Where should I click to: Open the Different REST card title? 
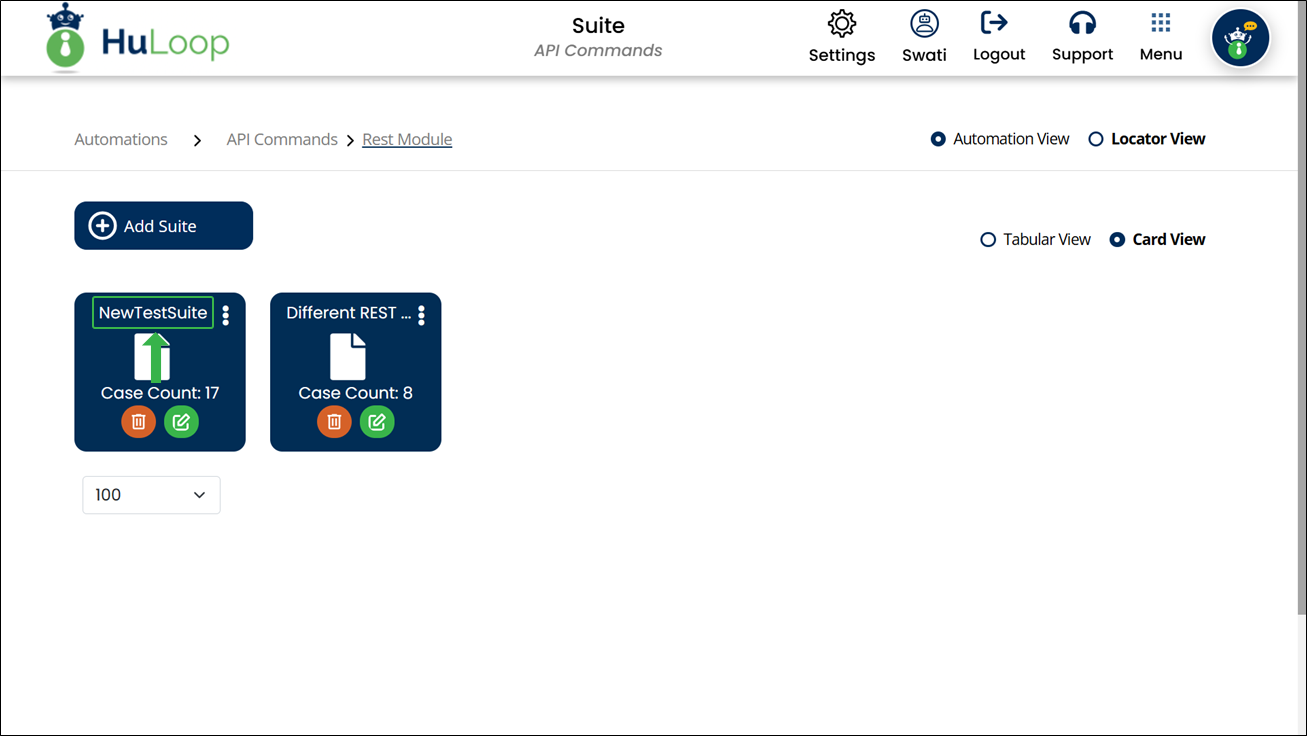[349, 312]
